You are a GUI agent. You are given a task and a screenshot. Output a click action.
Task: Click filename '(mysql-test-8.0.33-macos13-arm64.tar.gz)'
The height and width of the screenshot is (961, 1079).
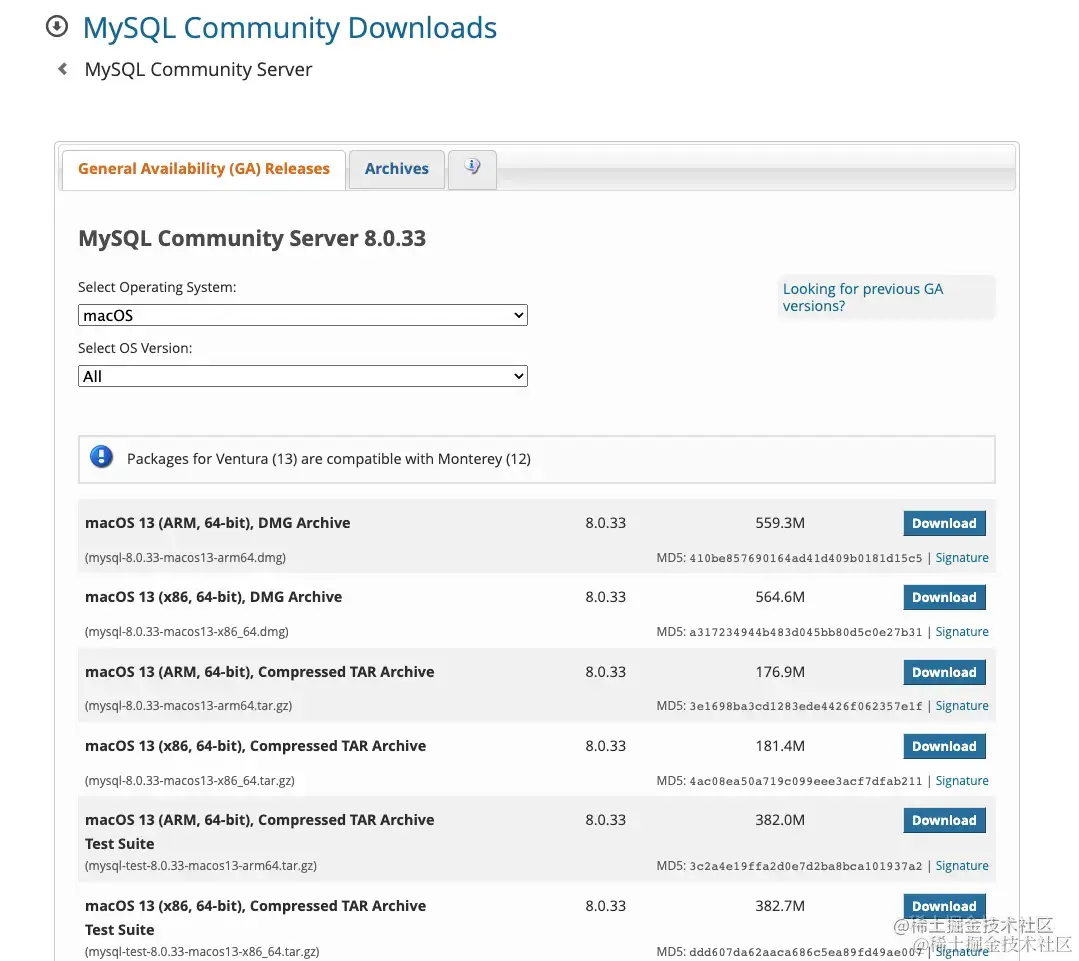tap(201, 865)
